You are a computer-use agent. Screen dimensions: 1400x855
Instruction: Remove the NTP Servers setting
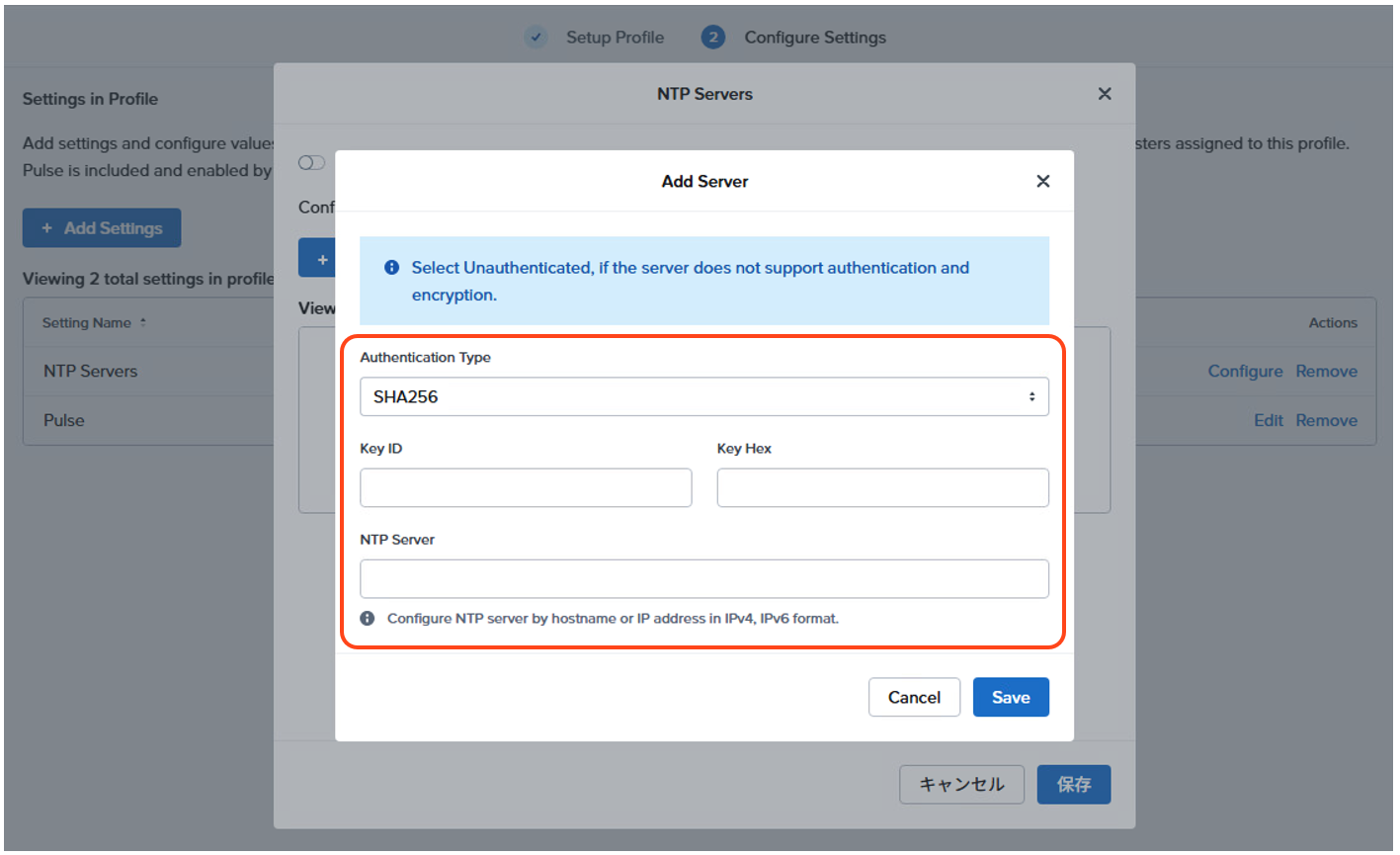click(x=1326, y=372)
